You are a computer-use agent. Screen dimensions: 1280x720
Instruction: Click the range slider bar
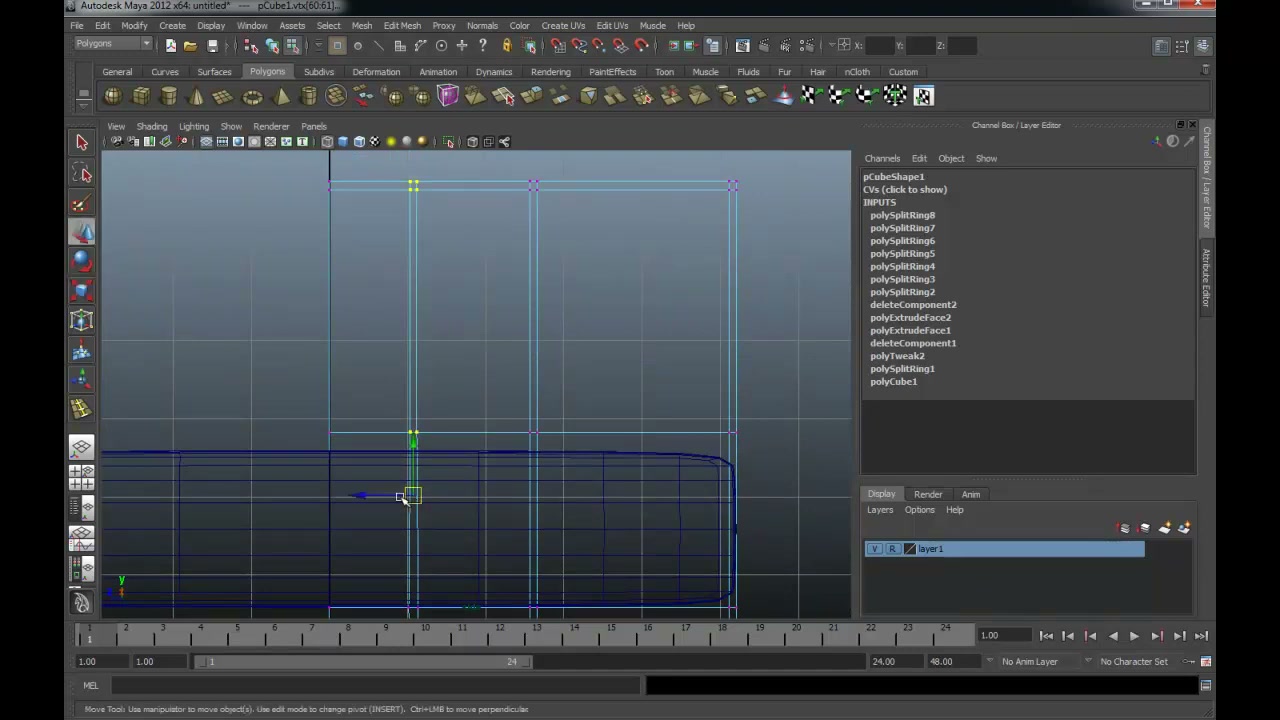(364, 662)
